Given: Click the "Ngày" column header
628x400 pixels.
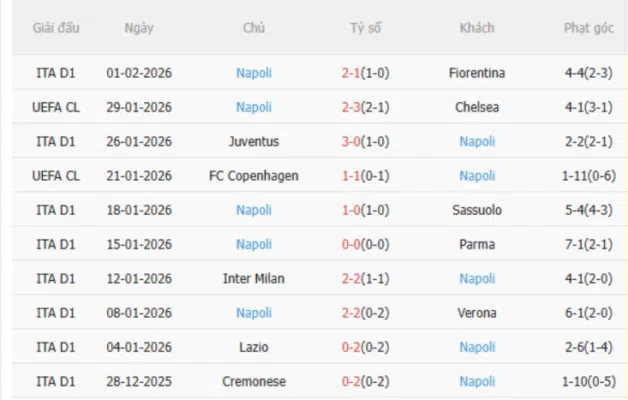Looking at the screenshot, I should (139, 28).
